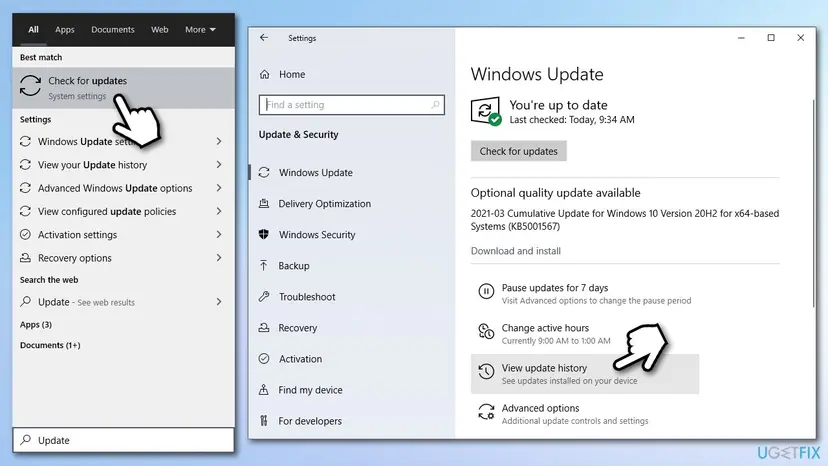The height and width of the screenshot is (466, 828).
Task: Expand arrow for View your Update history result
Action: click(x=219, y=165)
